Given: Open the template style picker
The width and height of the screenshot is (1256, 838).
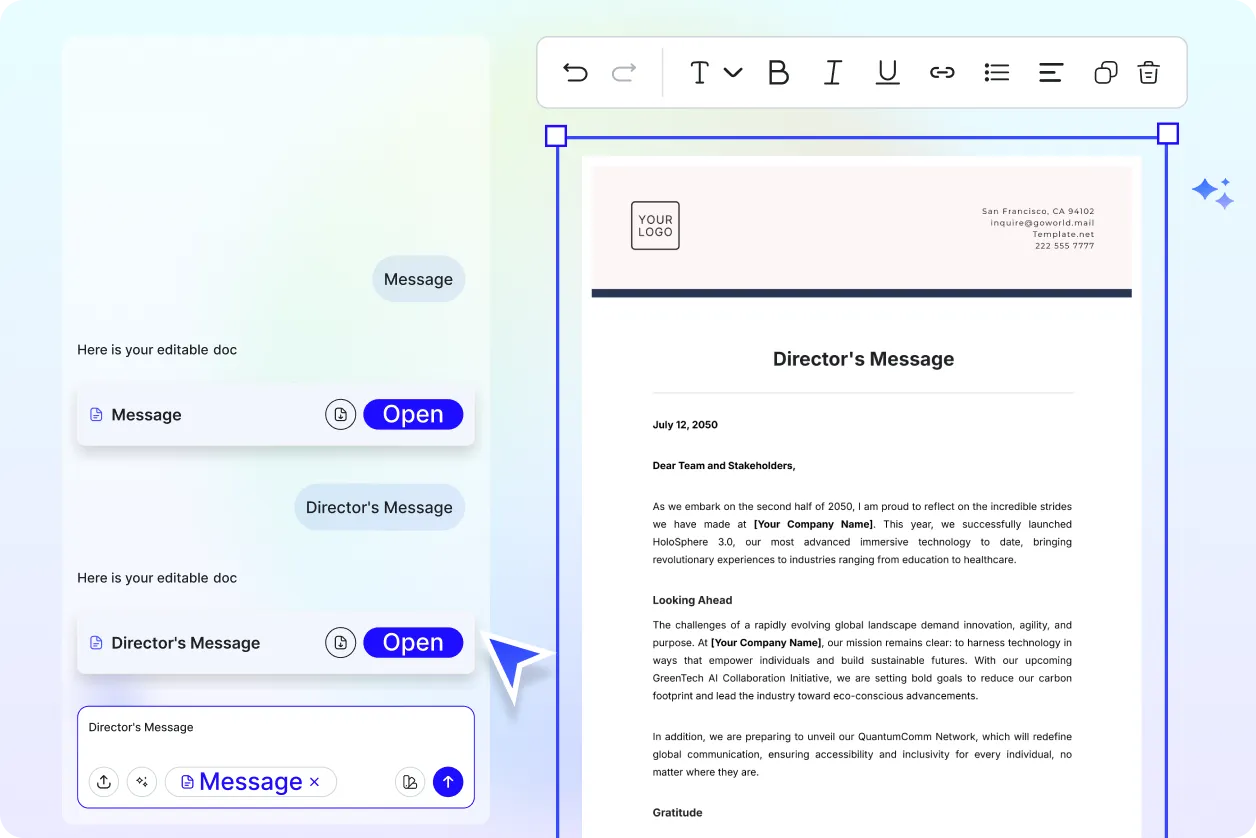Looking at the screenshot, I should coord(410,782).
